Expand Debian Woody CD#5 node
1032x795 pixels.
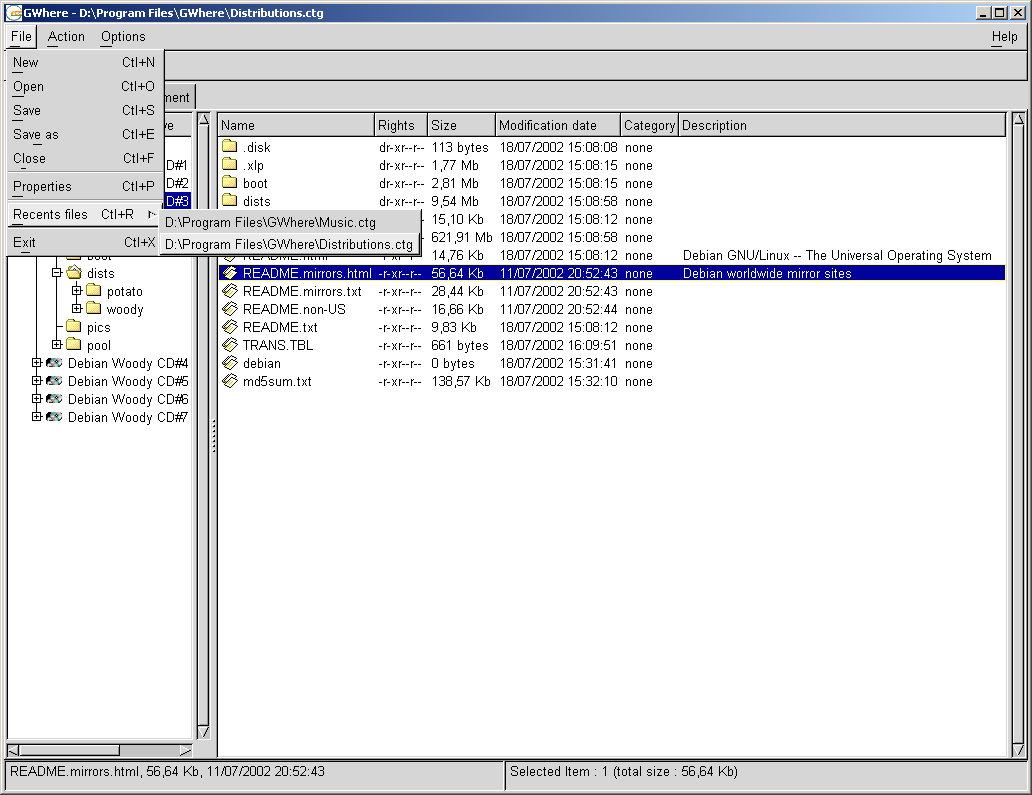(37, 380)
